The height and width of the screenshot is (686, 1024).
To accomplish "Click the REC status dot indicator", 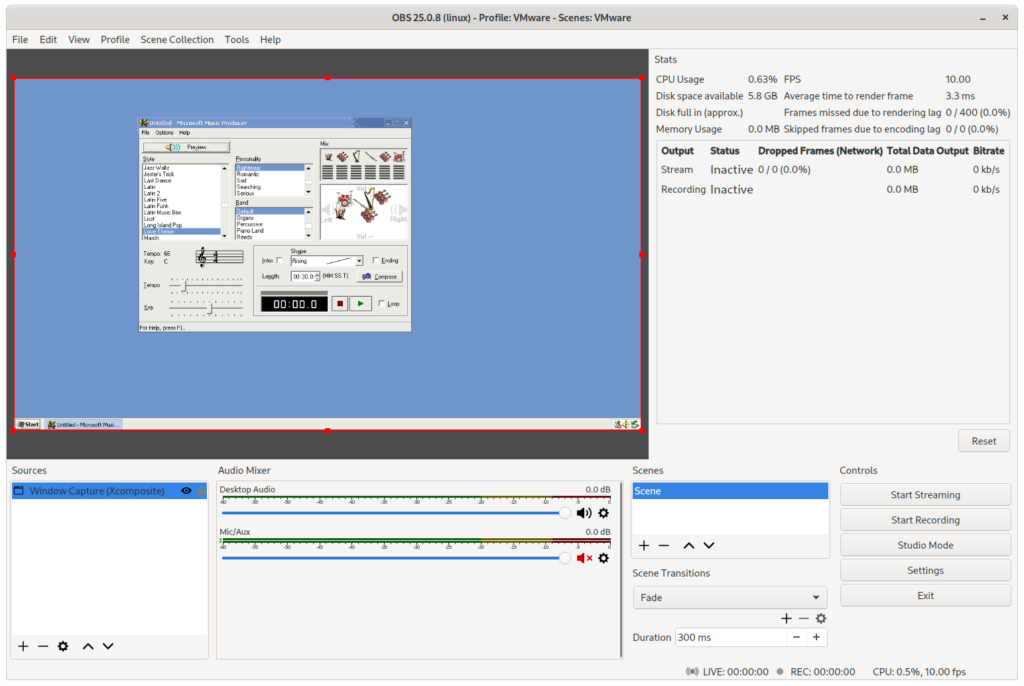I will click(780, 672).
